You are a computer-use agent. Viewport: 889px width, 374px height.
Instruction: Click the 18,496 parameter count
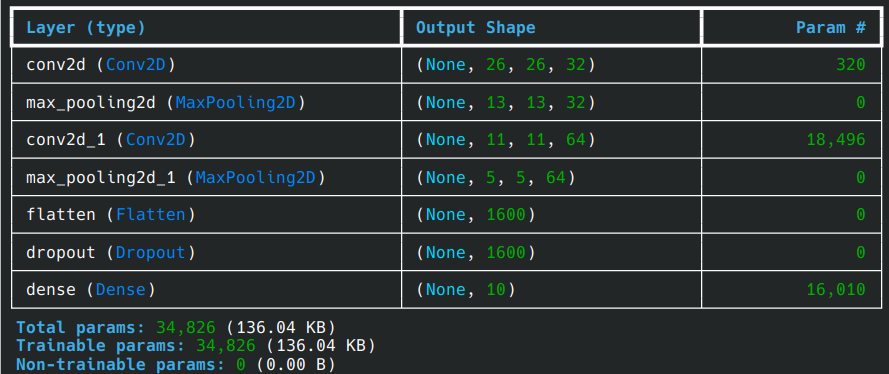pos(836,140)
